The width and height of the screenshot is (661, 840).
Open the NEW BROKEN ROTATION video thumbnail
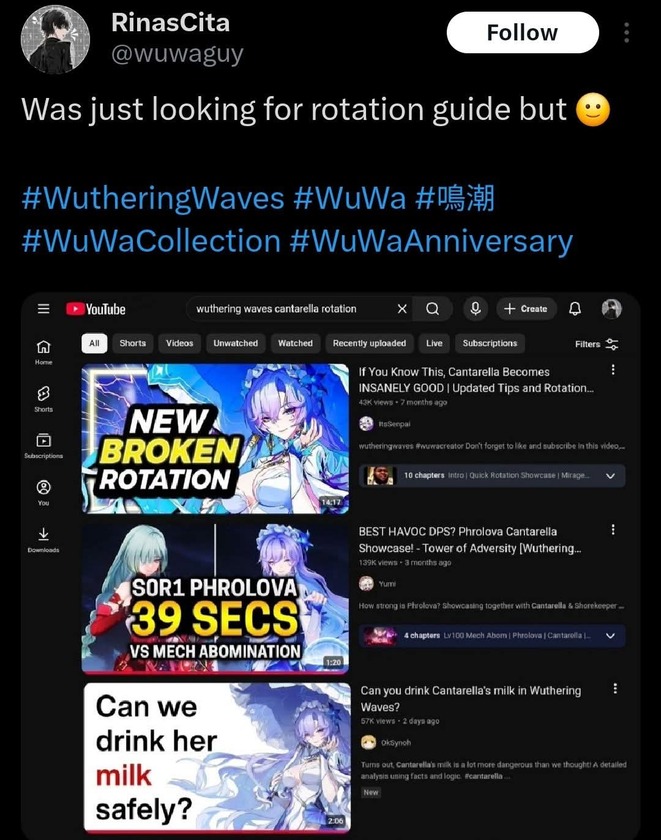click(x=215, y=438)
